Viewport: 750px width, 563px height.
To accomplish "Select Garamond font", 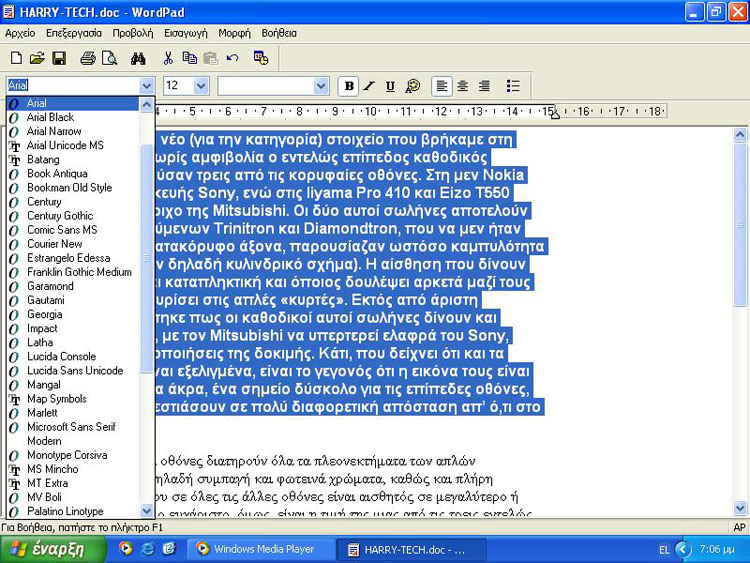I will [x=73, y=286].
